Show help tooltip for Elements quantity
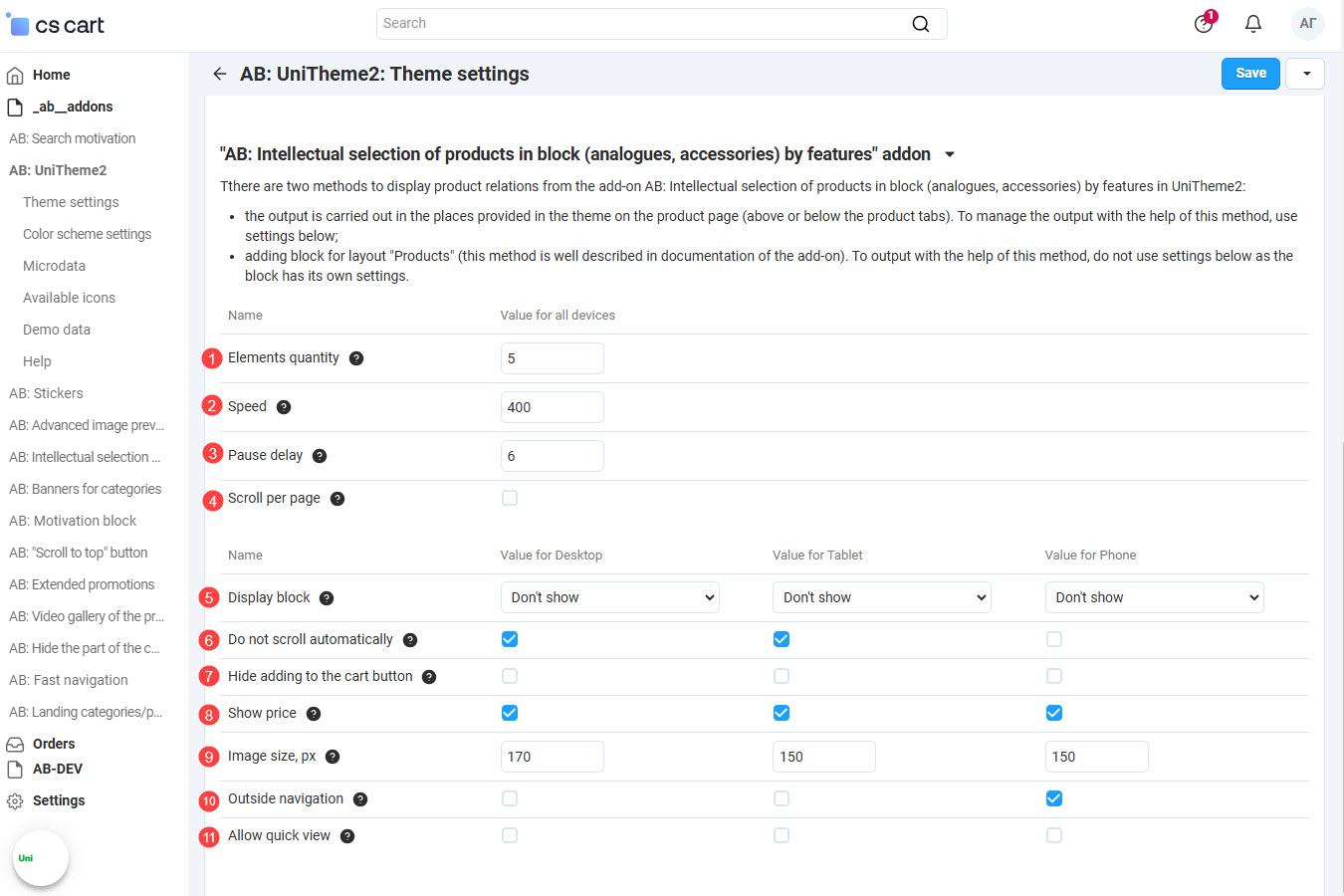The height and width of the screenshot is (896, 1344). pos(356,358)
